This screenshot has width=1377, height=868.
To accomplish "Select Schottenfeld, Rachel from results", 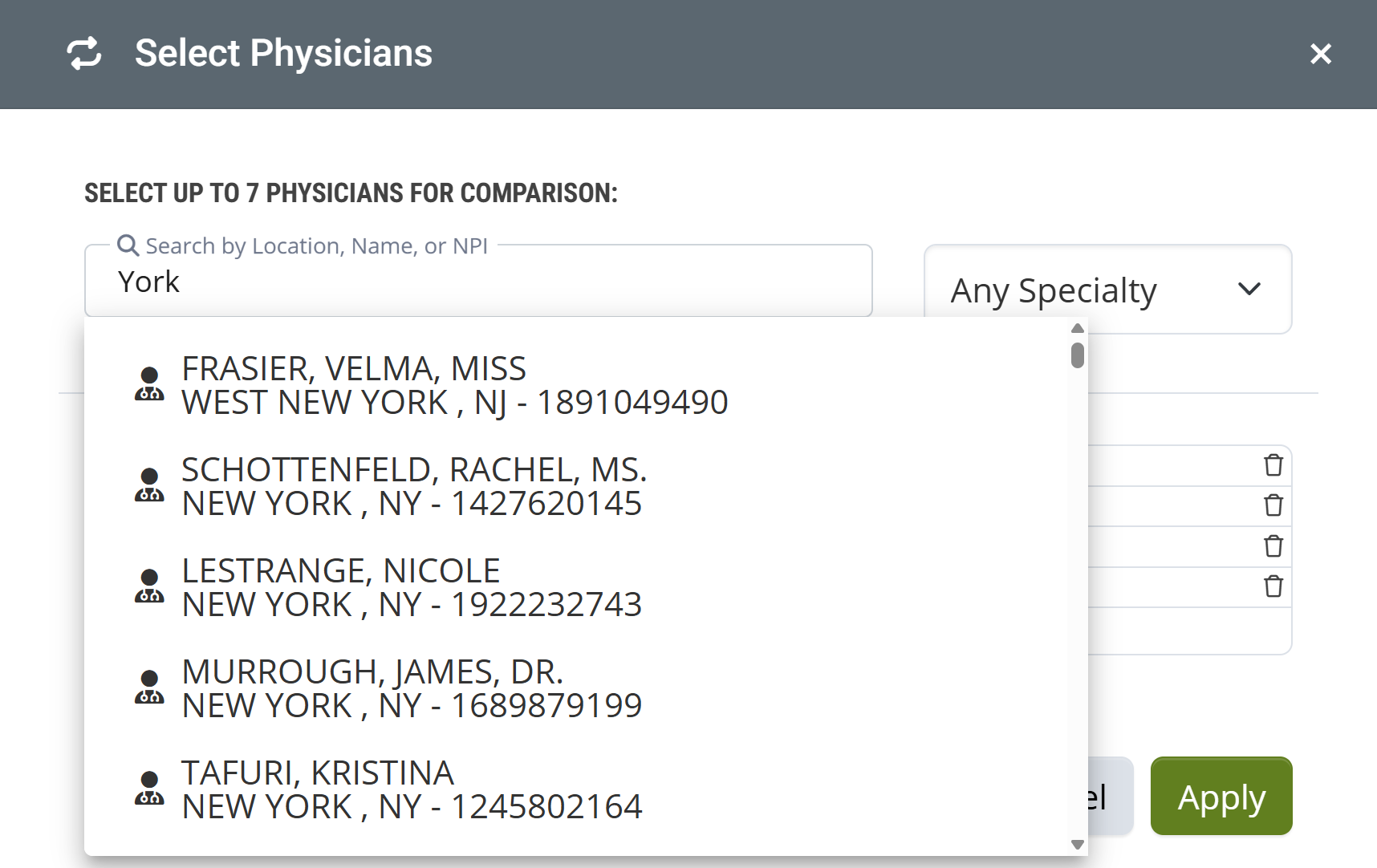I will tap(414, 487).
